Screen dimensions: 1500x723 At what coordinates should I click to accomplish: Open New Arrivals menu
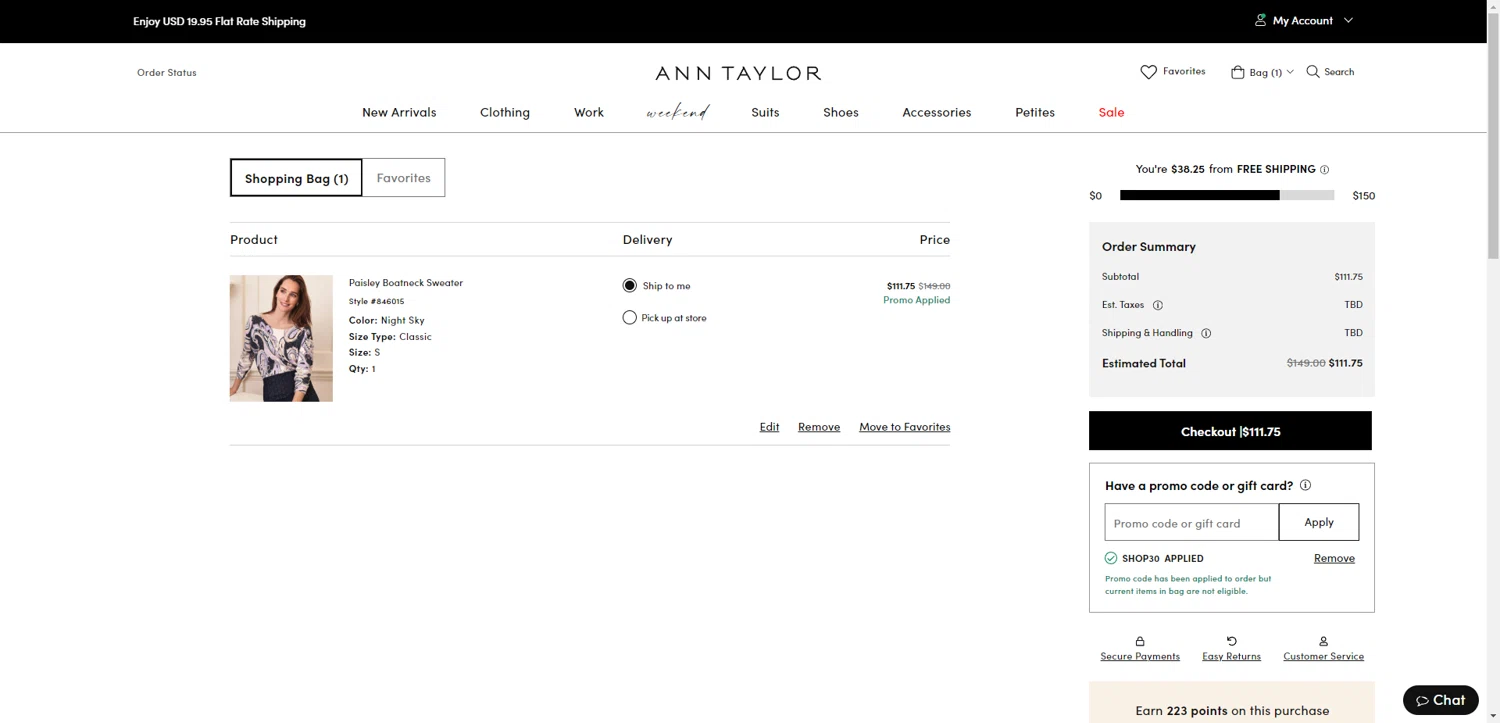(399, 112)
